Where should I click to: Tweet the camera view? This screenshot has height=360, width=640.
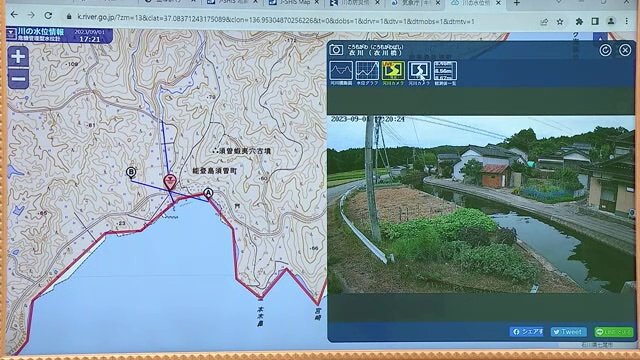pos(569,332)
